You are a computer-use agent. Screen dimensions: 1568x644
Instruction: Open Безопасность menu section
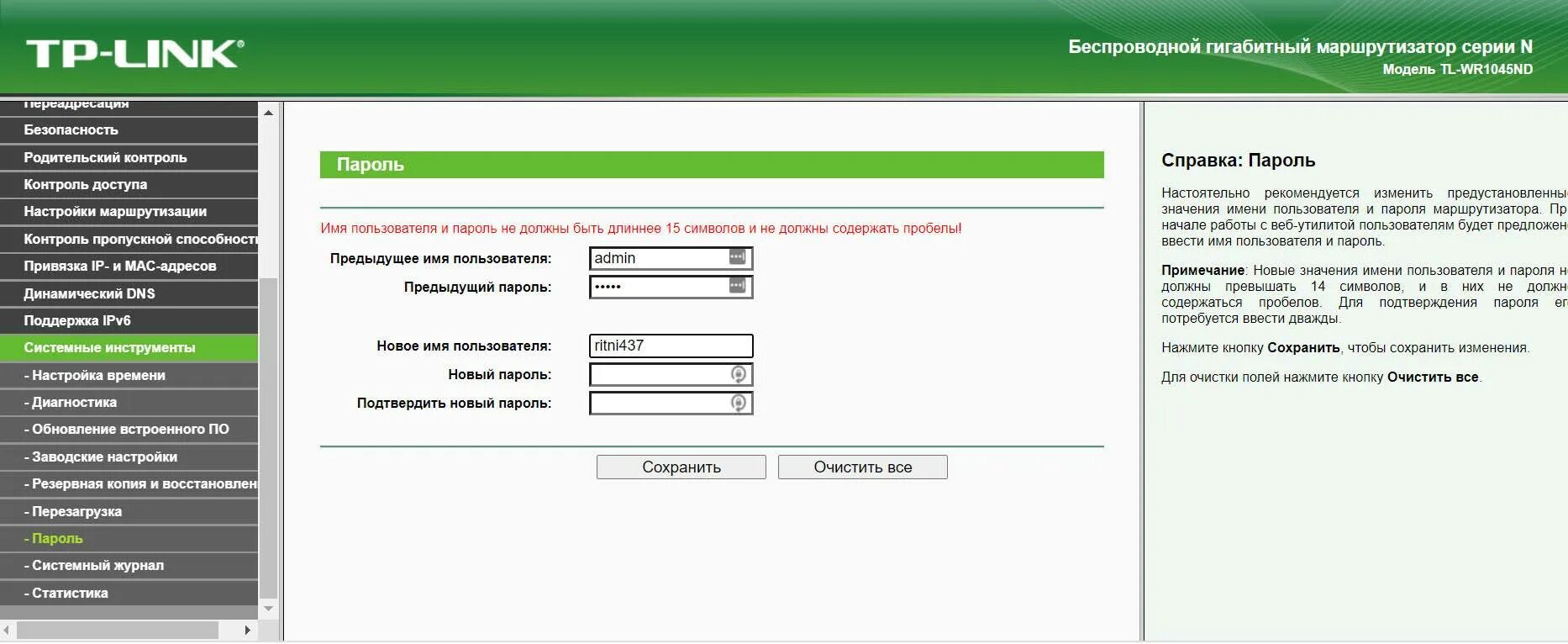point(129,129)
